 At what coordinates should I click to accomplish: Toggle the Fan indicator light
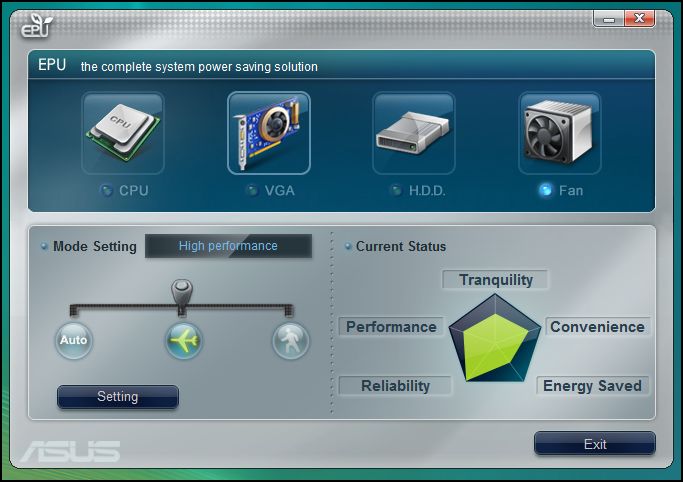tap(545, 190)
